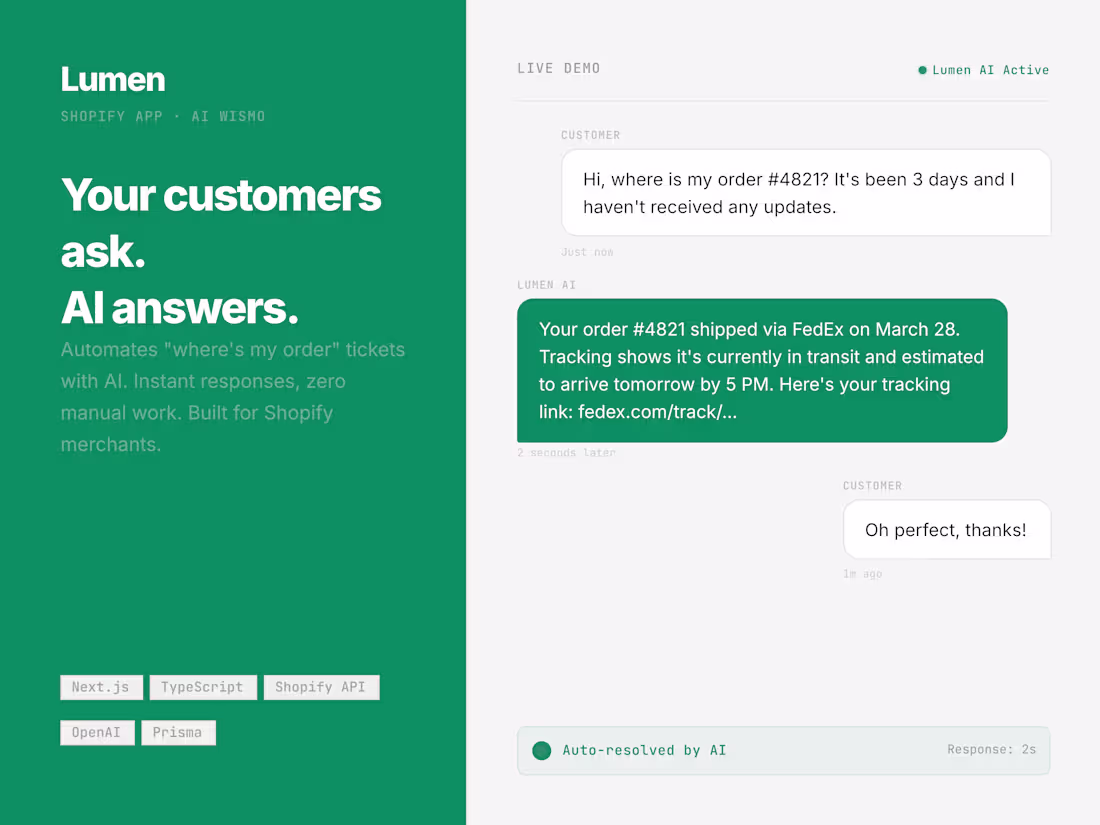Expand the 'Oh perfect, thanks!' message
The image size is (1100, 825).
tap(946, 529)
